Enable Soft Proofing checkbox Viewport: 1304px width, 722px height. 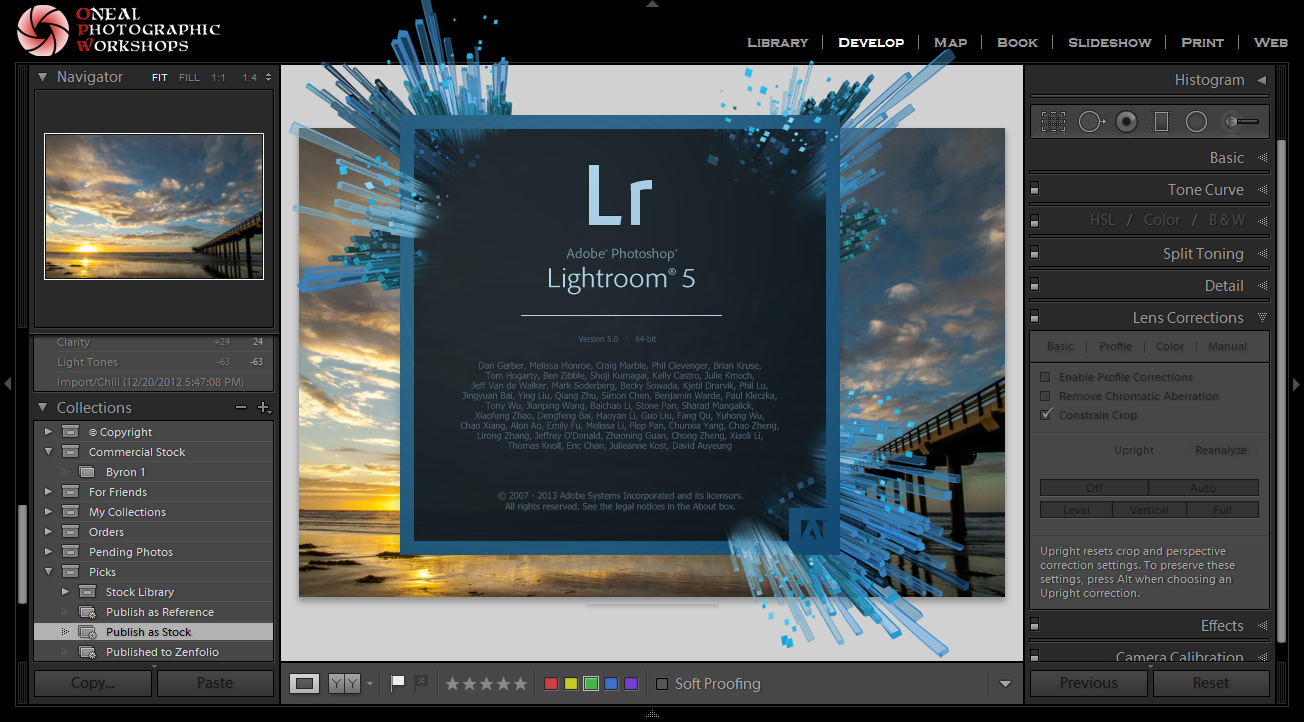662,684
